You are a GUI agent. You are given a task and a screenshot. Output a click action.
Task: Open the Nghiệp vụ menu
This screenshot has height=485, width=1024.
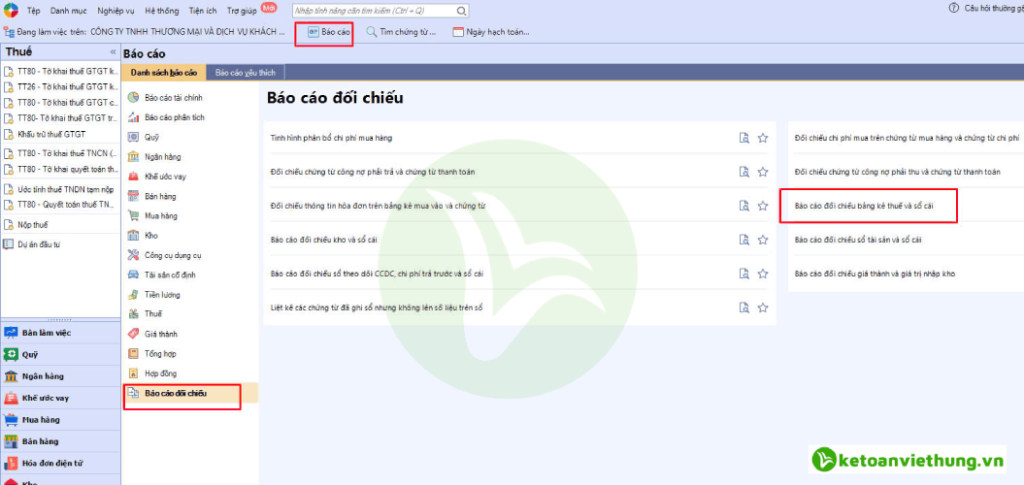click(116, 9)
